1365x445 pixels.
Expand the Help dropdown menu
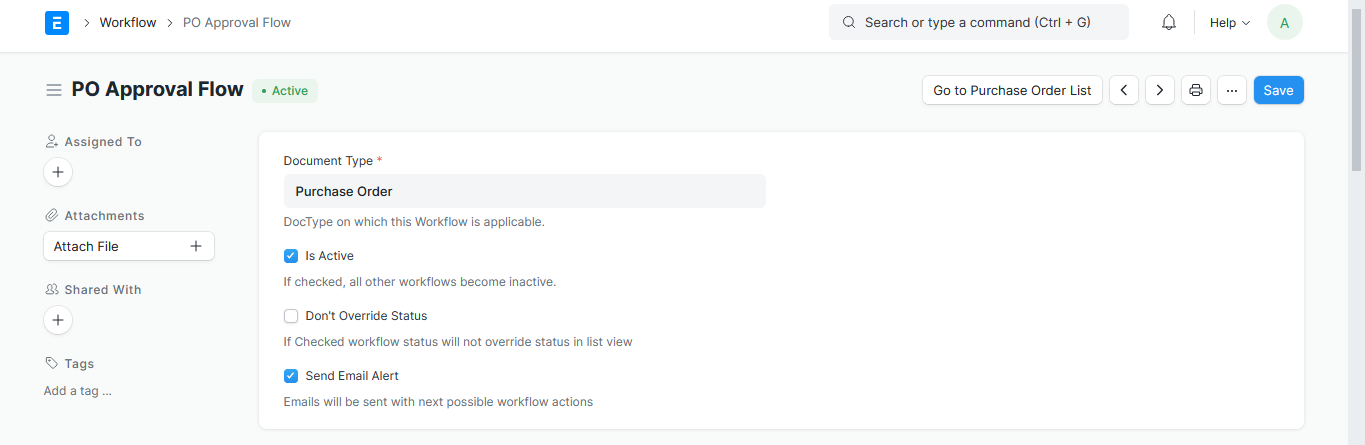pyautogui.click(x=1230, y=22)
